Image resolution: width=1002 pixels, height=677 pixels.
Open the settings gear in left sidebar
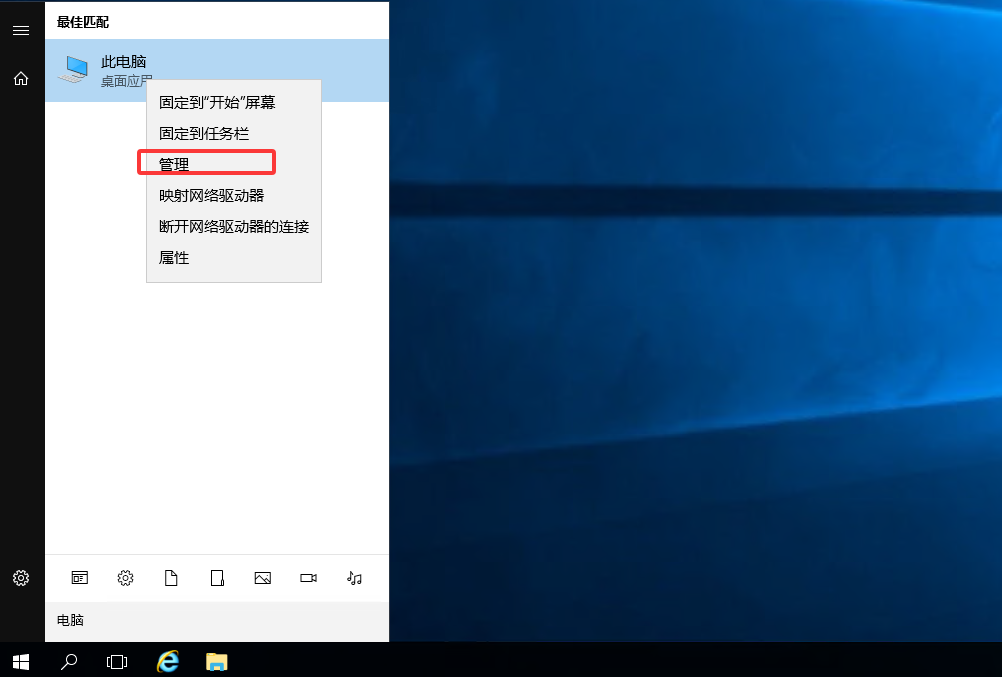tap(20, 578)
